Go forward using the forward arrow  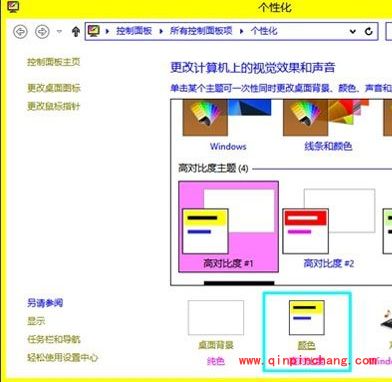42,32
